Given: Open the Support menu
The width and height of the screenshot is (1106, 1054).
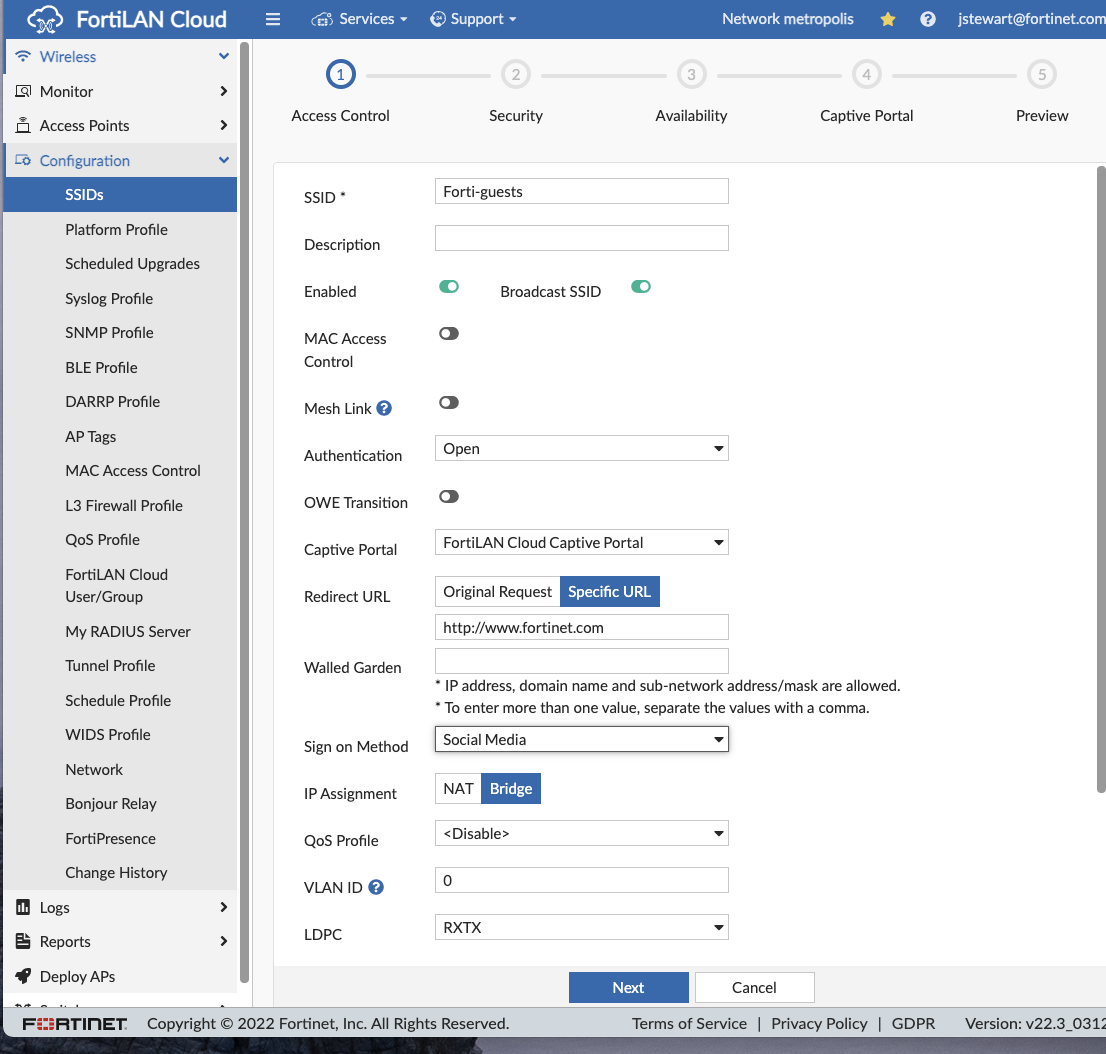Looking at the screenshot, I should tap(472, 18).
